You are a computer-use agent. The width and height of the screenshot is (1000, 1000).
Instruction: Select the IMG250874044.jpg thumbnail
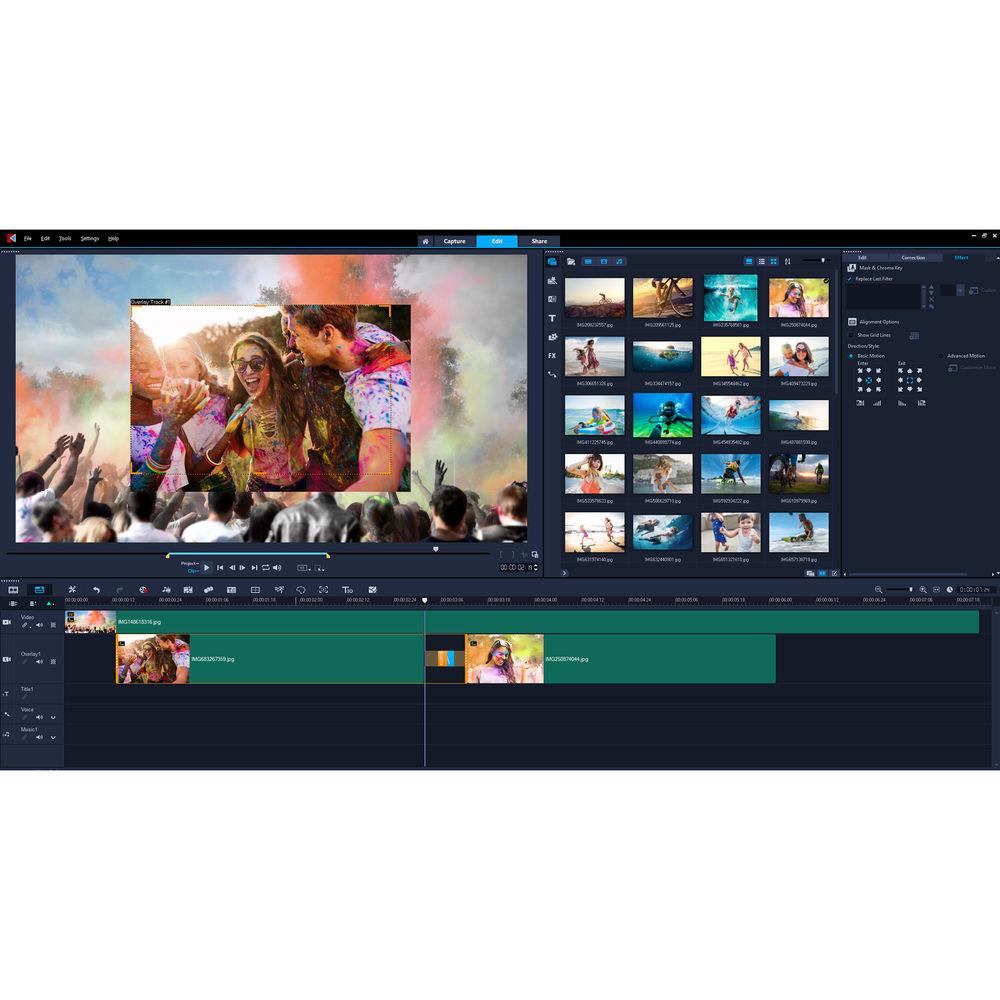coord(798,296)
